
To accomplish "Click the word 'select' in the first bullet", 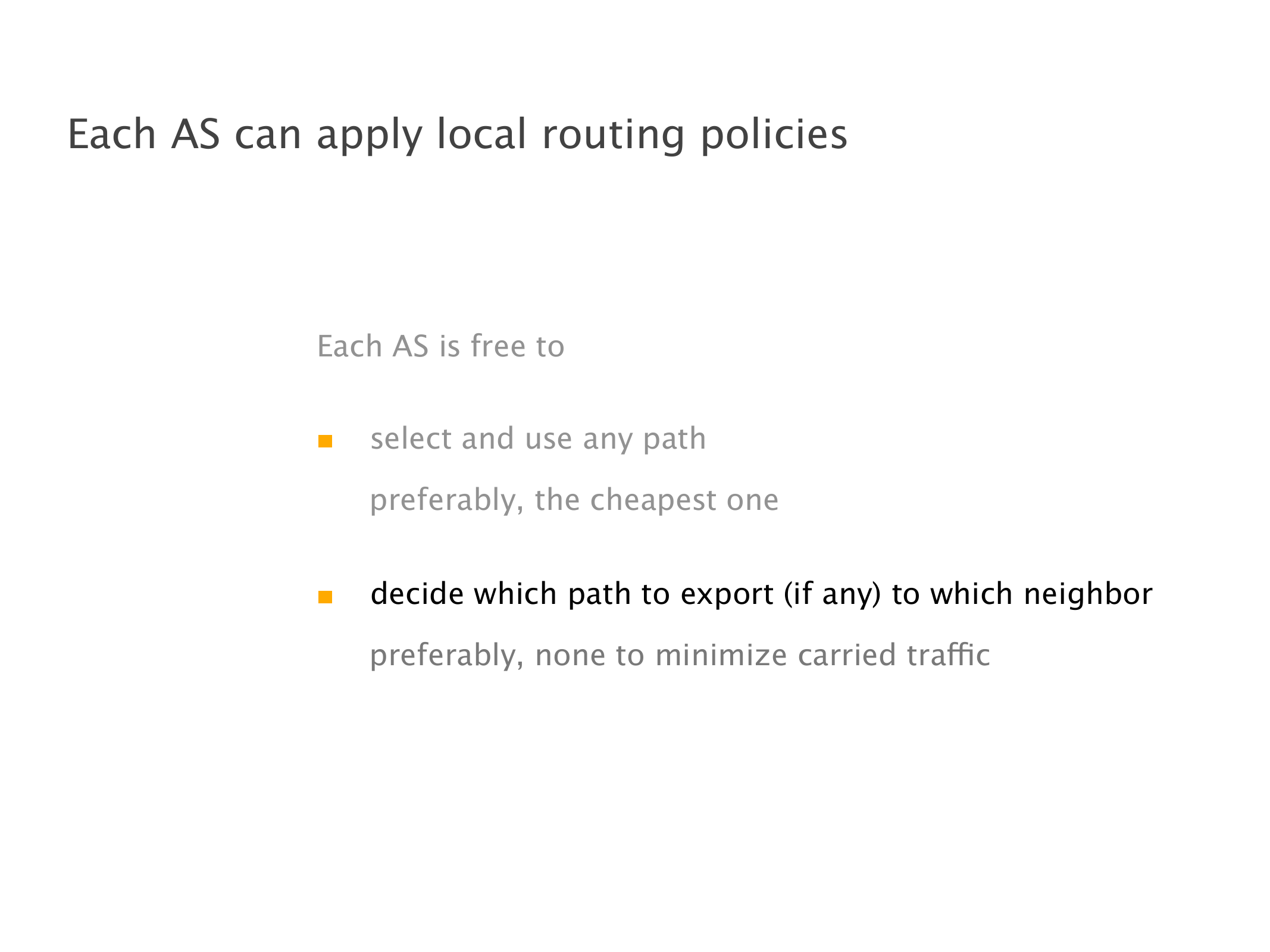I will [411, 439].
